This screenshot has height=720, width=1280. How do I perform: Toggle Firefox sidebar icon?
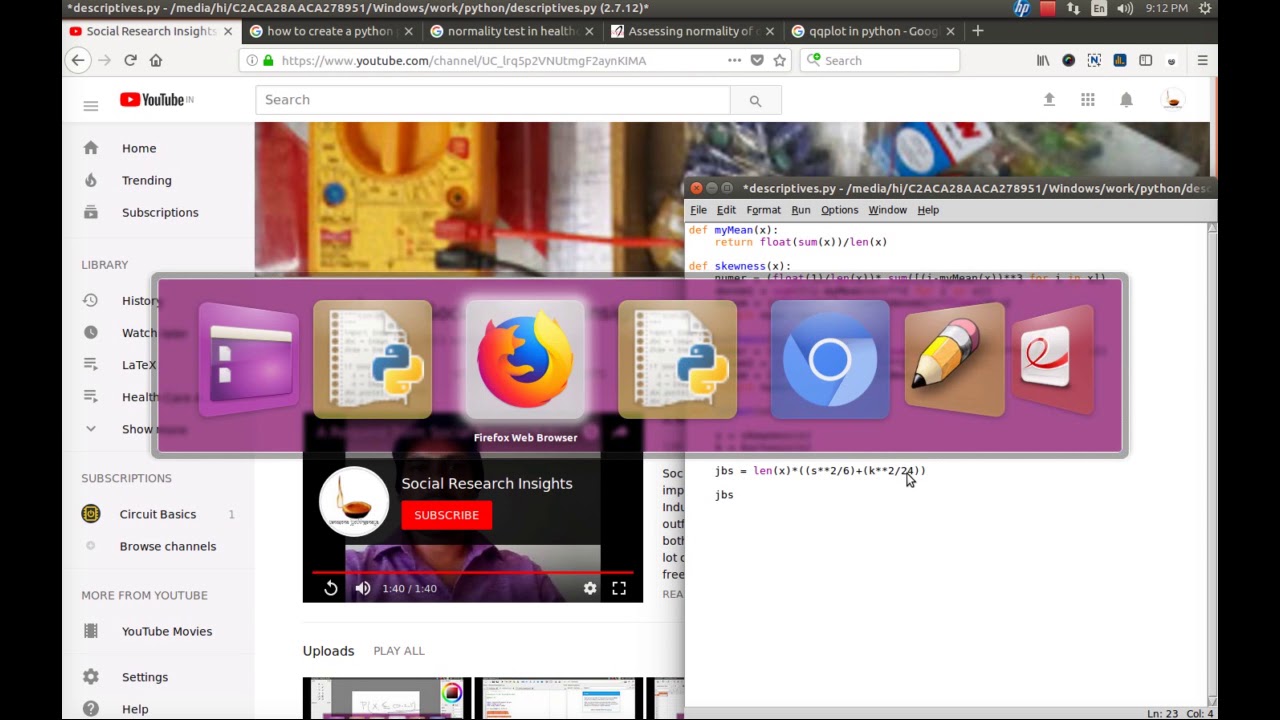(x=1145, y=60)
